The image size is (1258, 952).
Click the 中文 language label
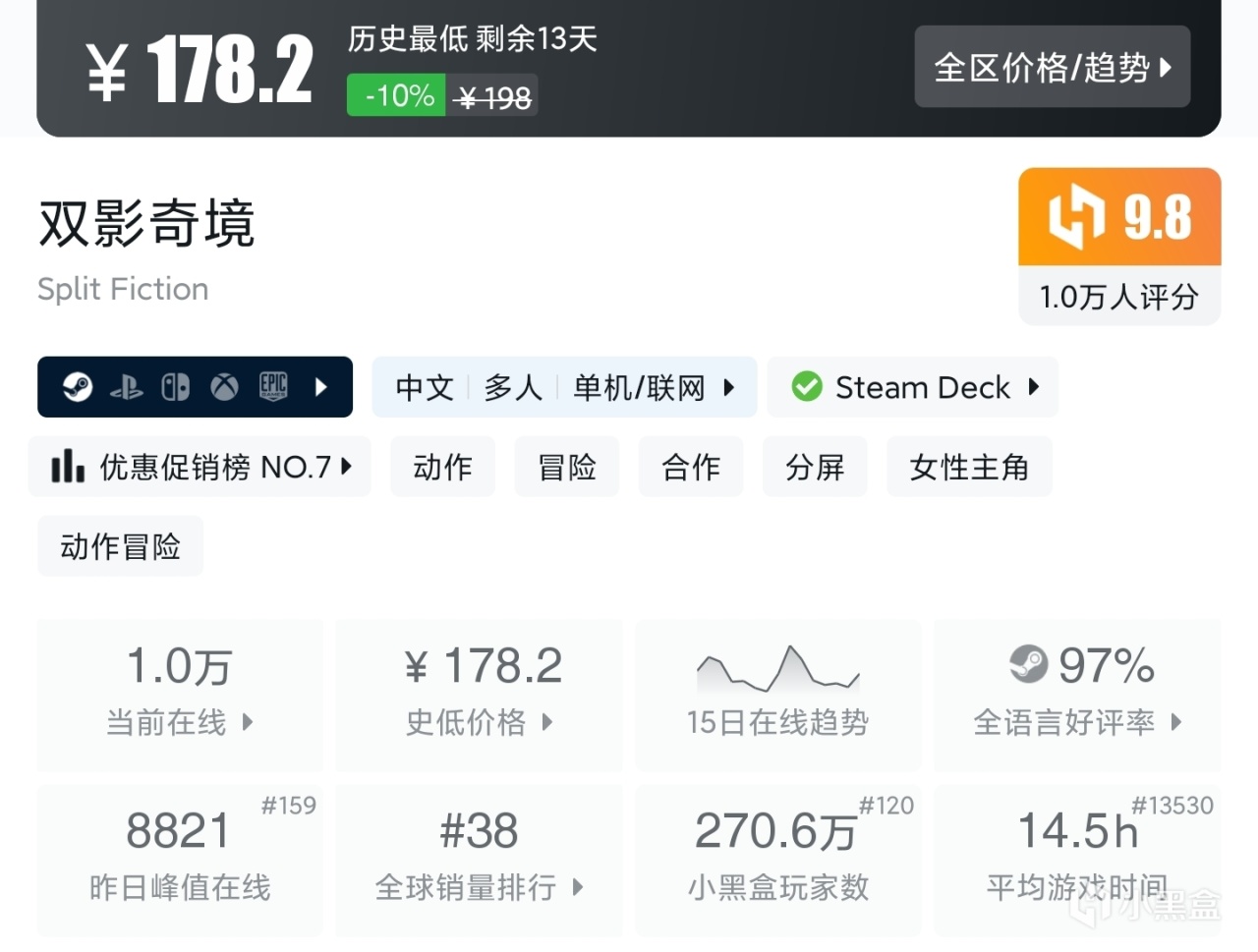[x=425, y=387]
